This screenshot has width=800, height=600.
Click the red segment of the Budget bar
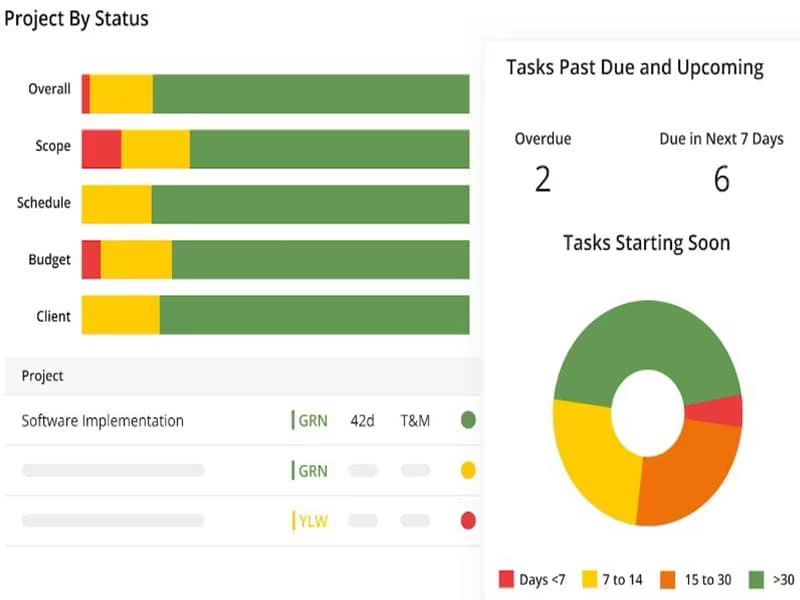click(91, 260)
